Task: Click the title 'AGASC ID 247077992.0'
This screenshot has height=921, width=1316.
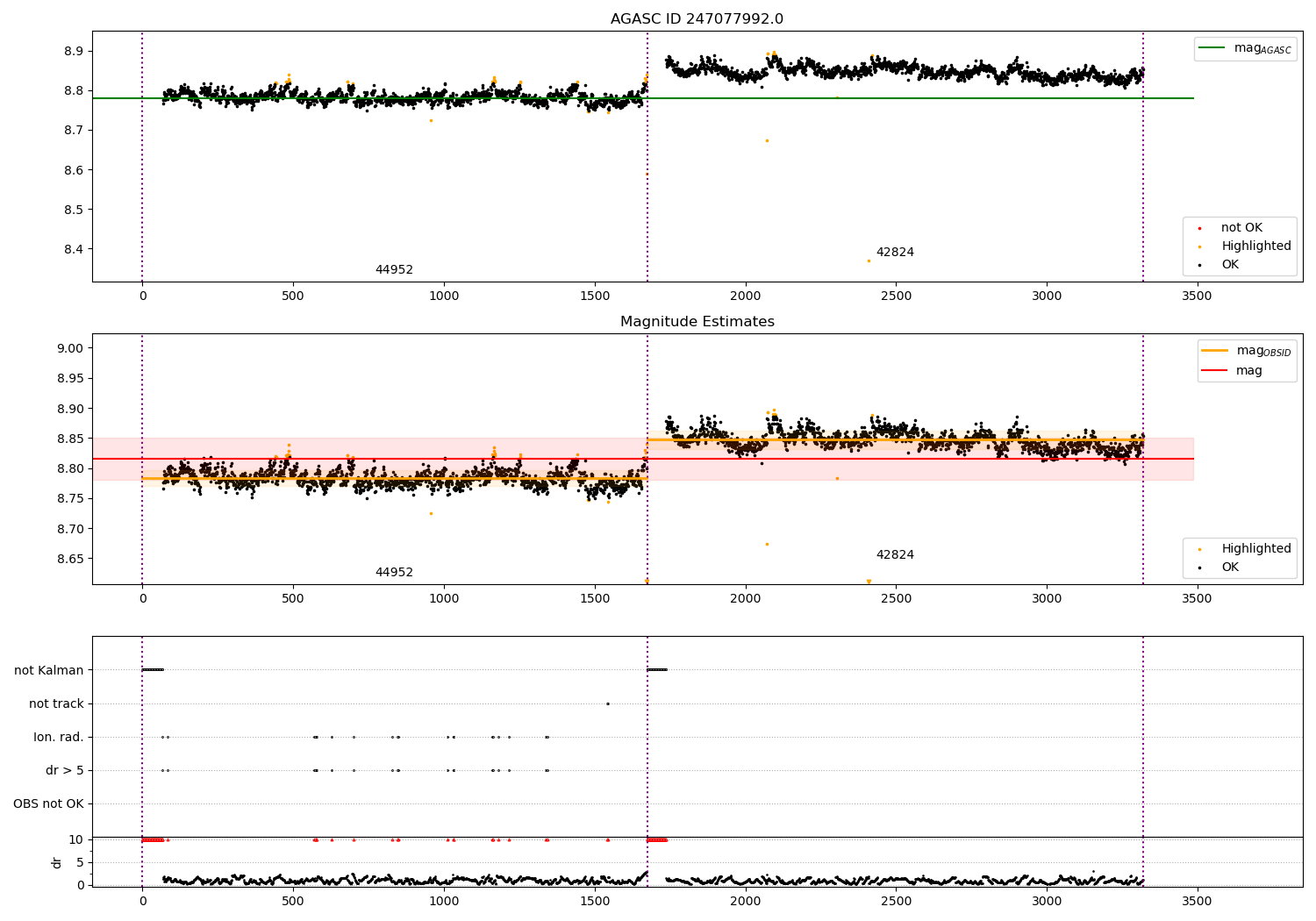Action: click(697, 19)
